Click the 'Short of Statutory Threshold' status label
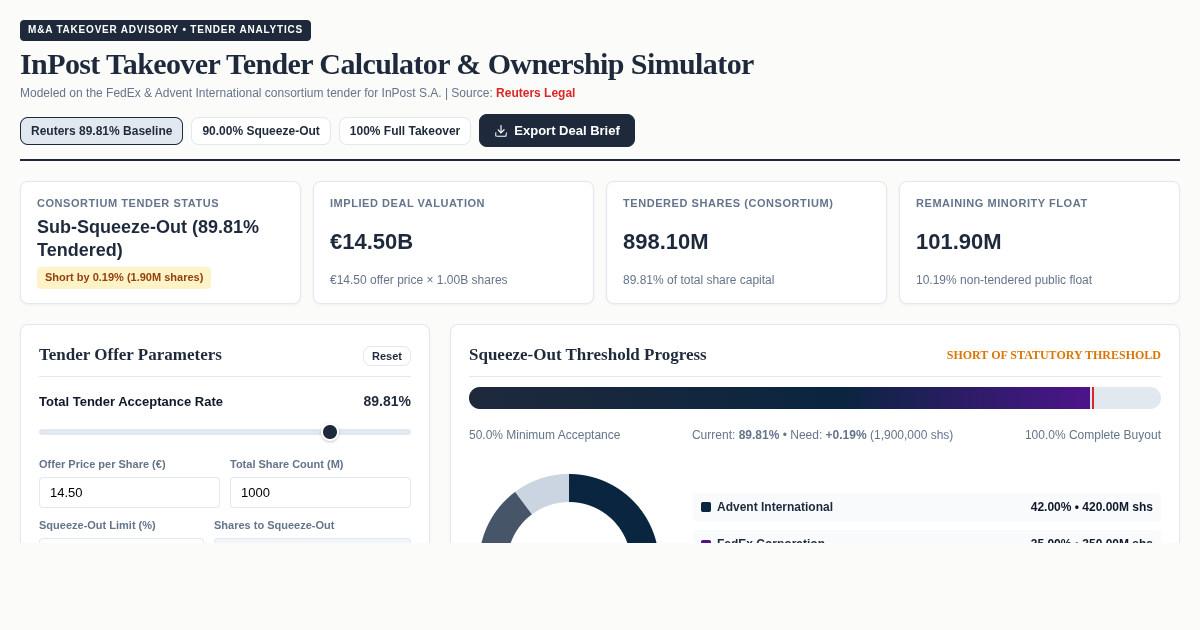 coord(1054,355)
